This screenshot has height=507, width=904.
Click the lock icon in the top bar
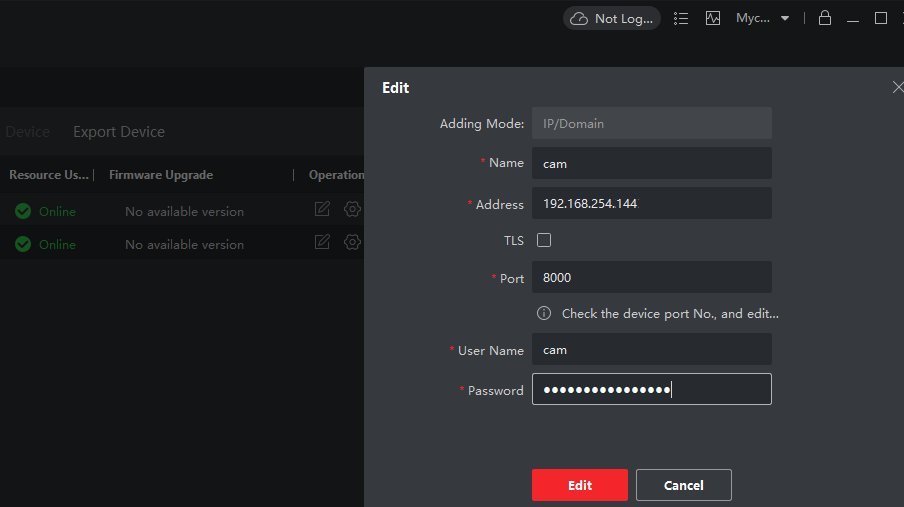click(825, 18)
